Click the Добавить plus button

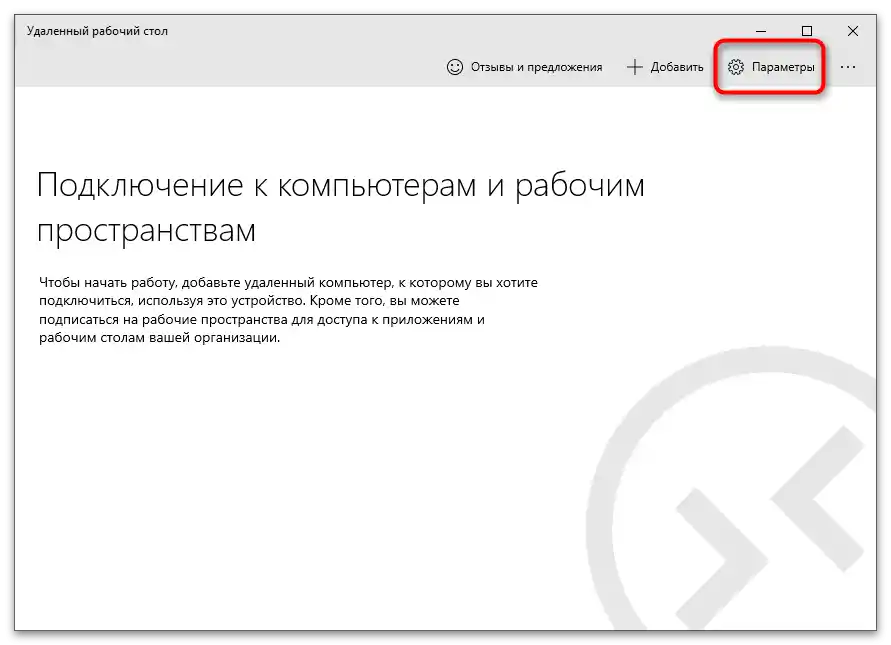[x=665, y=67]
